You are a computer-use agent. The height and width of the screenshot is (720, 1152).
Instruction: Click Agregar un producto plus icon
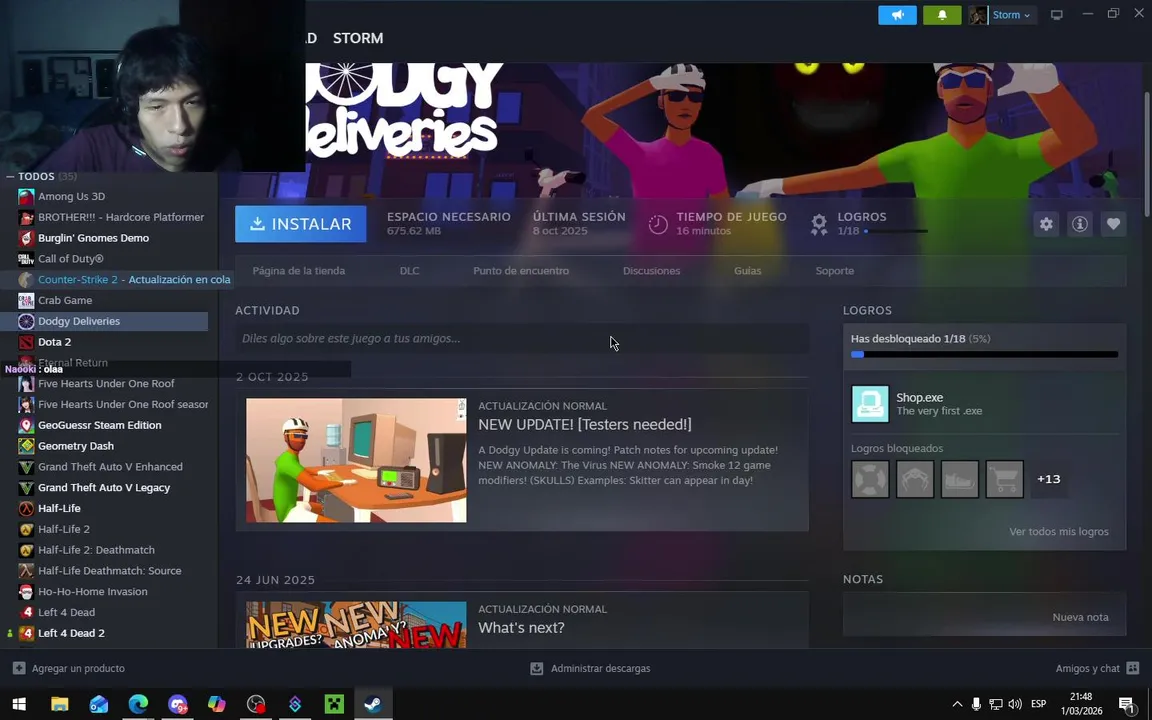19,668
